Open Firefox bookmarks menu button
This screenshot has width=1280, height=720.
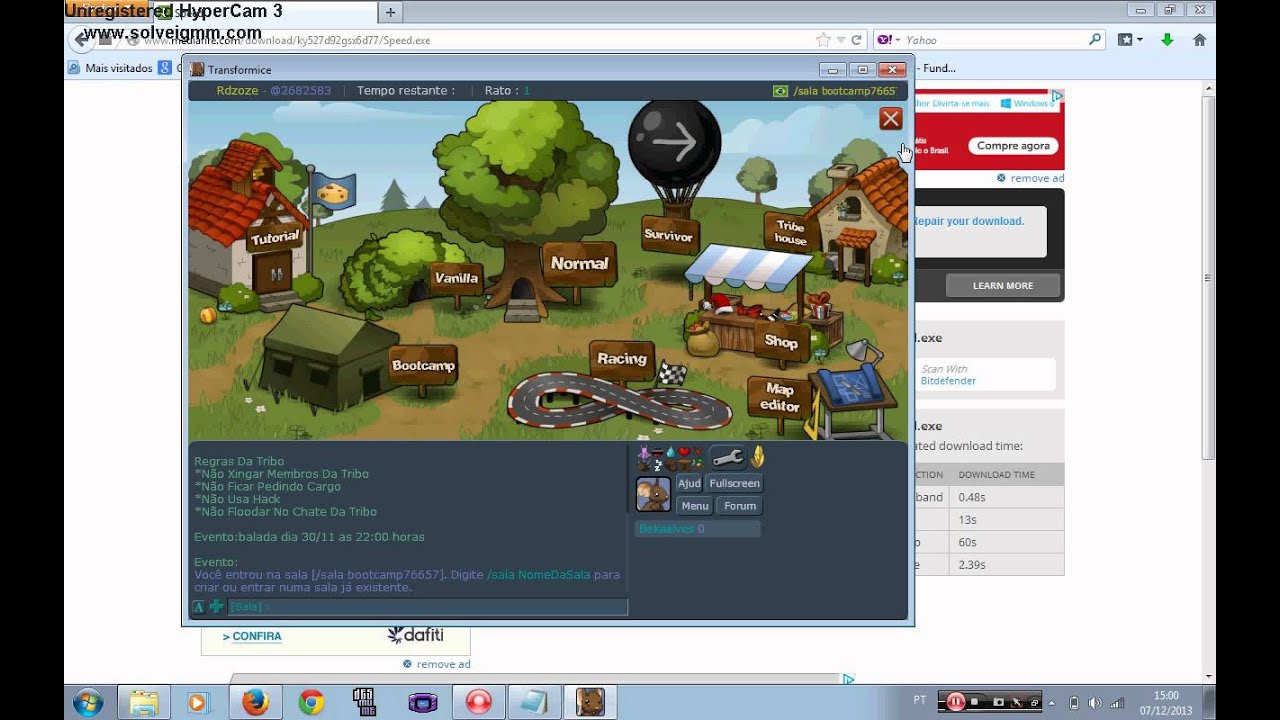click(x=1130, y=40)
